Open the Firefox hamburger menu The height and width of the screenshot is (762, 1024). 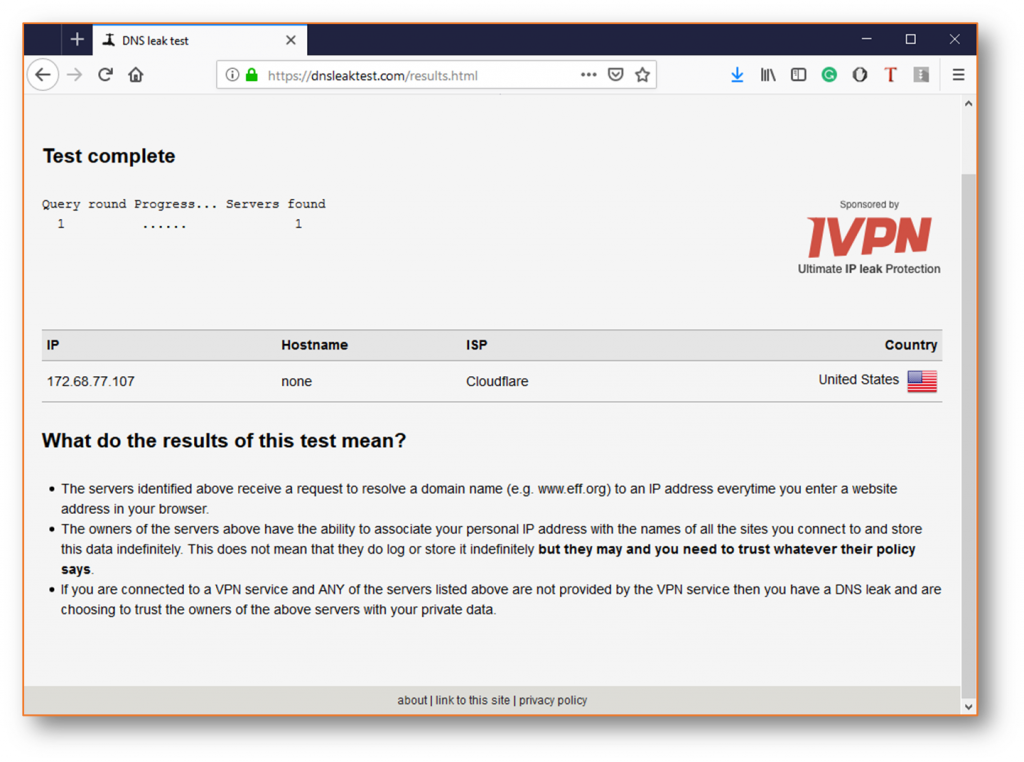coord(958,75)
